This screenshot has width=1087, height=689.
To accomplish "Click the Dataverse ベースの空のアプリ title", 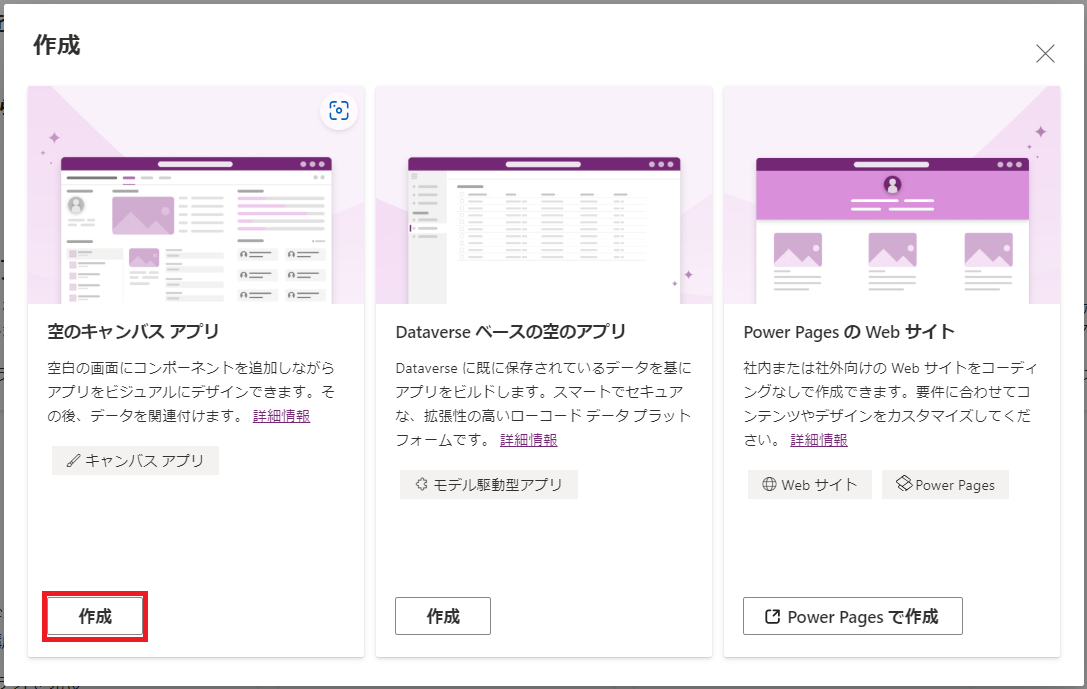I will 510,332.
